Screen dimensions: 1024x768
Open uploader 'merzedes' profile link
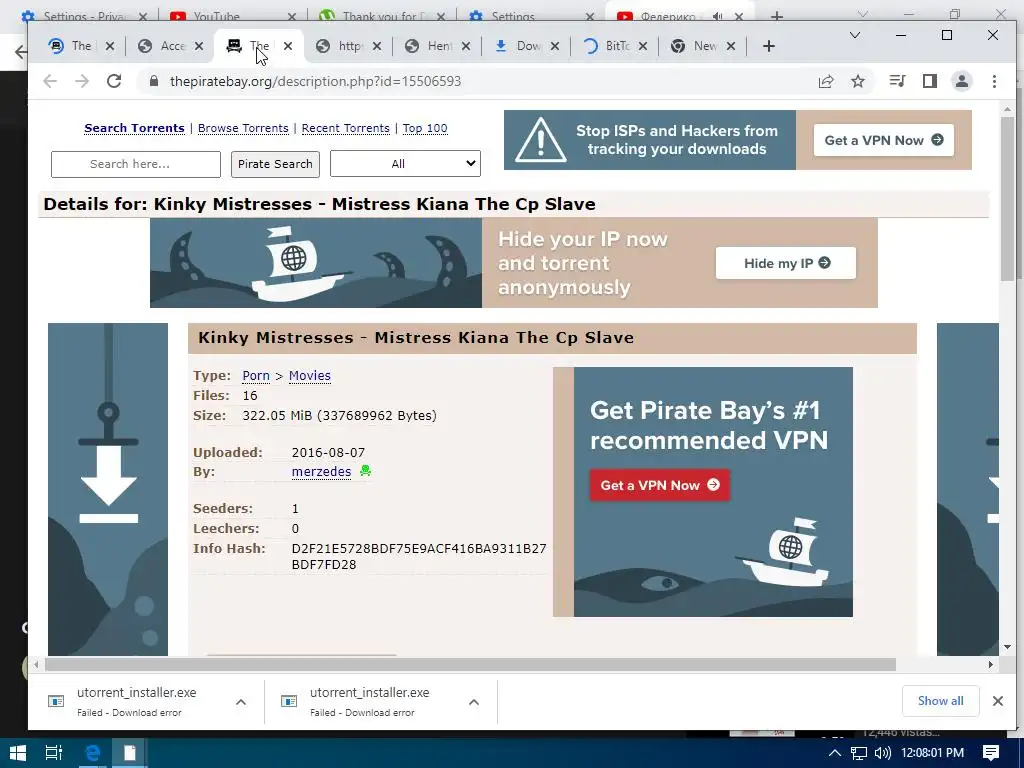pos(321,471)
